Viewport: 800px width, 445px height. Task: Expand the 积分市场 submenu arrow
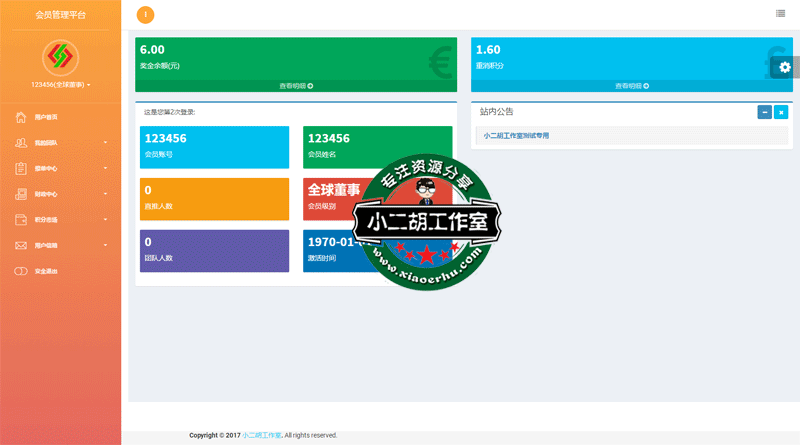point(104,220)
